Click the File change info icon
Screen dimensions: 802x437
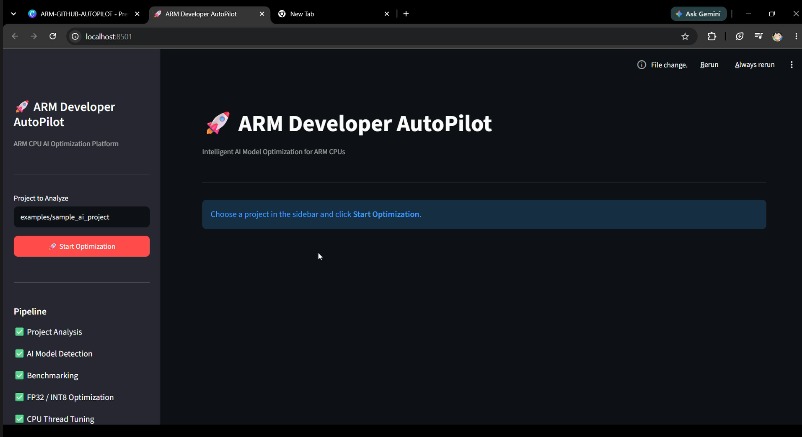(x=641, y=65)
